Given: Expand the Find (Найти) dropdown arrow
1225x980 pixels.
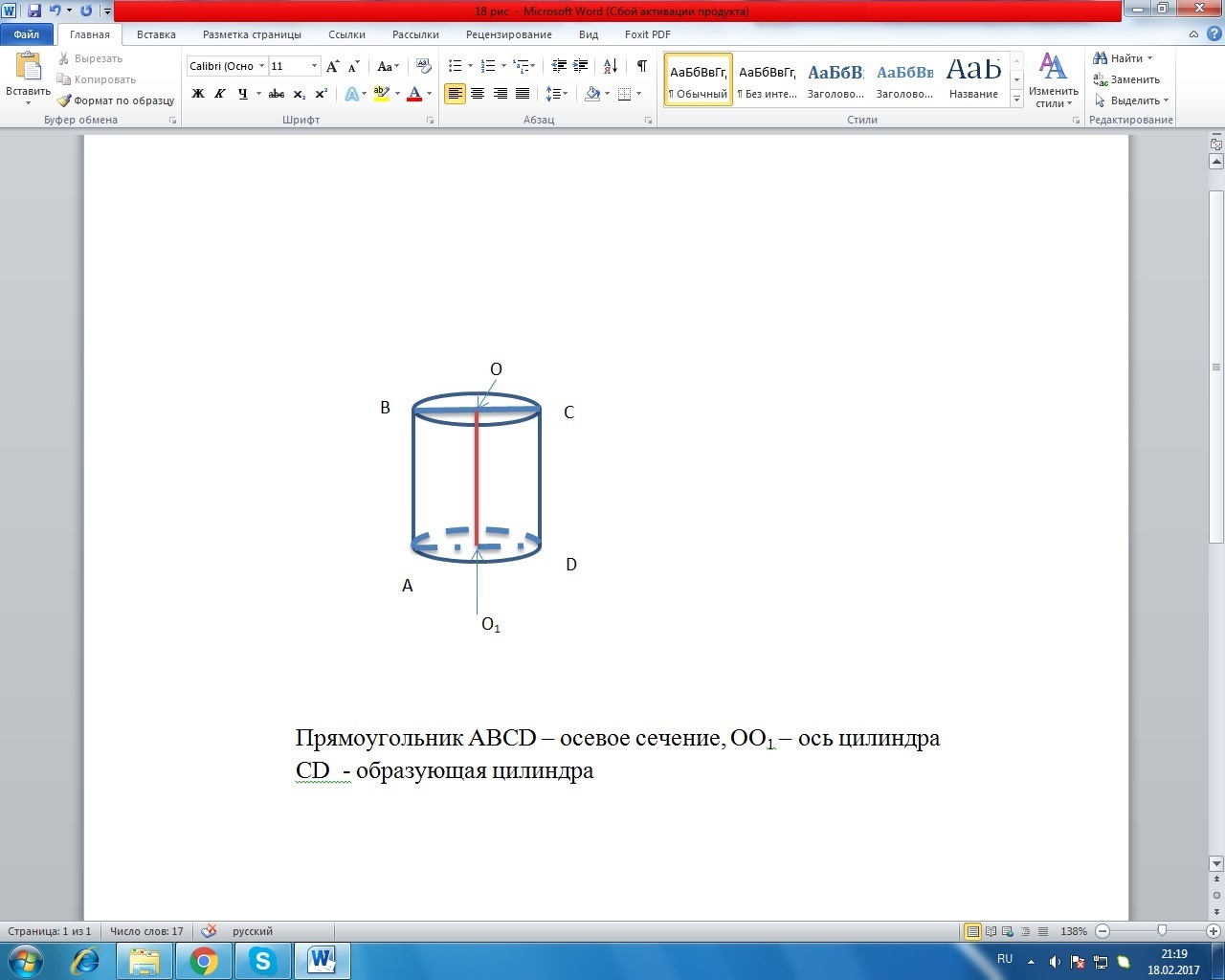Looking at the screenshot, I should pyautogui.click(x=1149, y=58).
